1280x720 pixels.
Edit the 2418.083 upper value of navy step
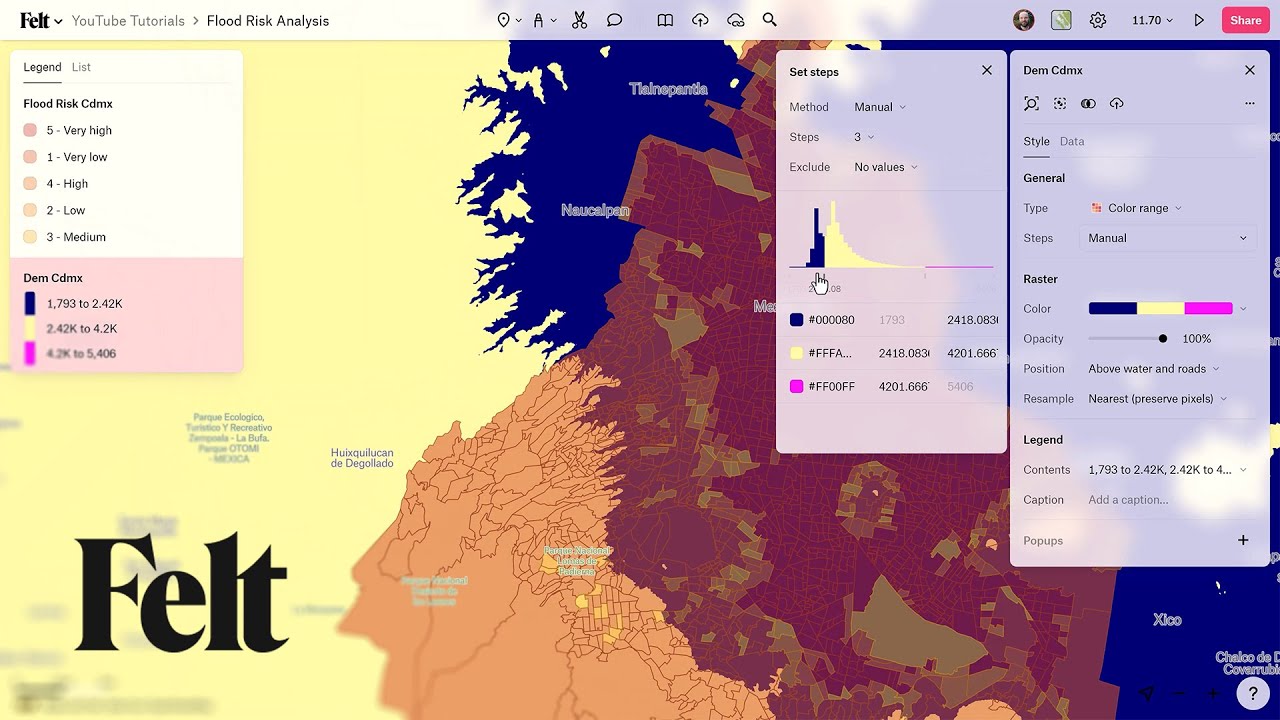[972, 320]
